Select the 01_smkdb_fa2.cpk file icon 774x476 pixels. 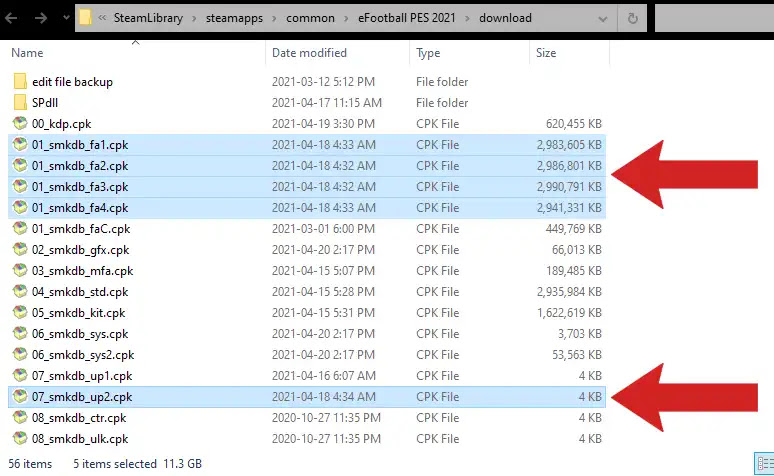20,165
